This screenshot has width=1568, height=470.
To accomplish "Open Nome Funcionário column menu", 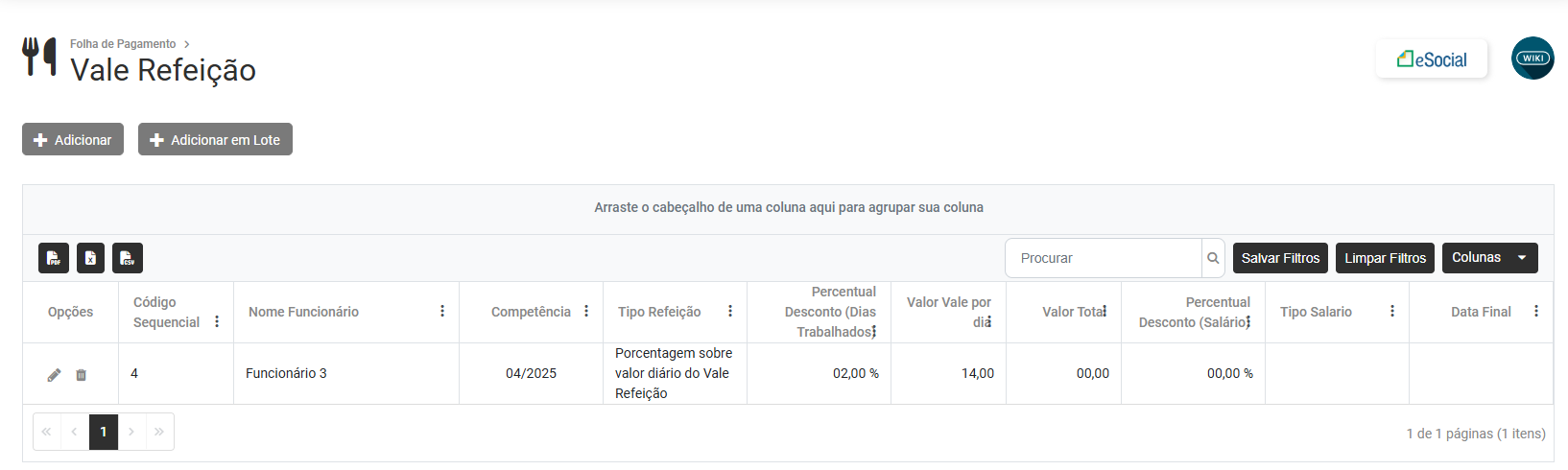I will click(x=442, y=312).
